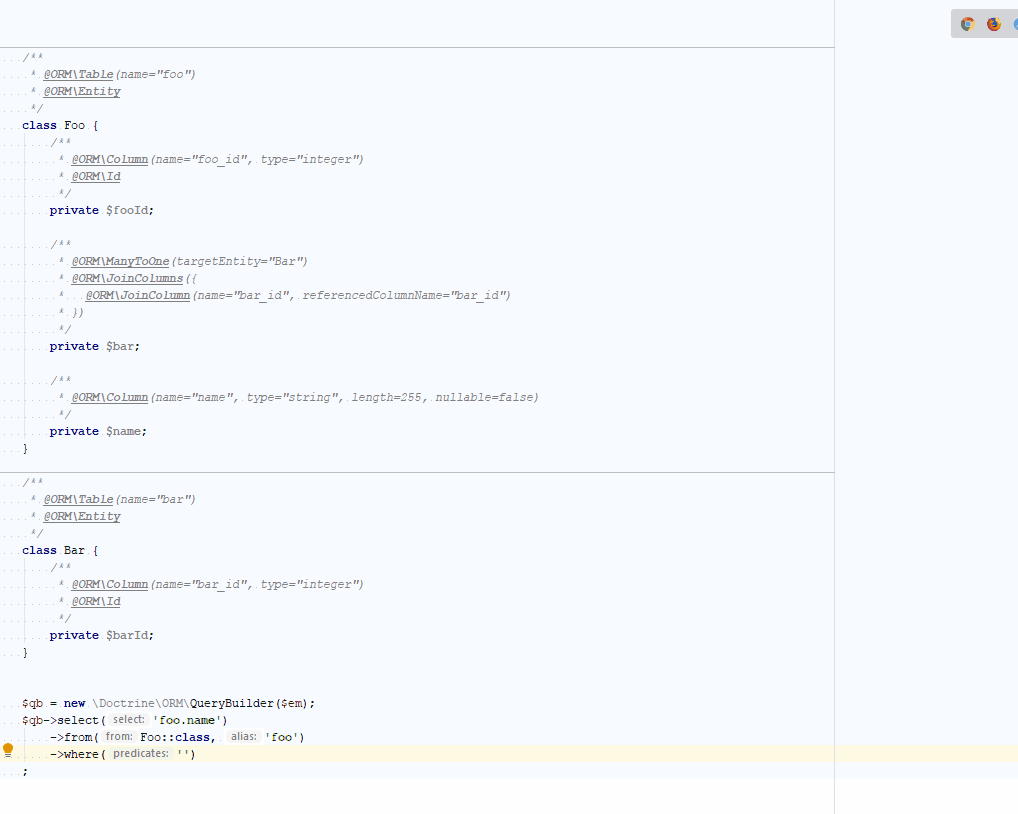Screen dimensions: 1018x814
Task: Click referencedColumnName="bar_id" text
Action: (404, 295)
